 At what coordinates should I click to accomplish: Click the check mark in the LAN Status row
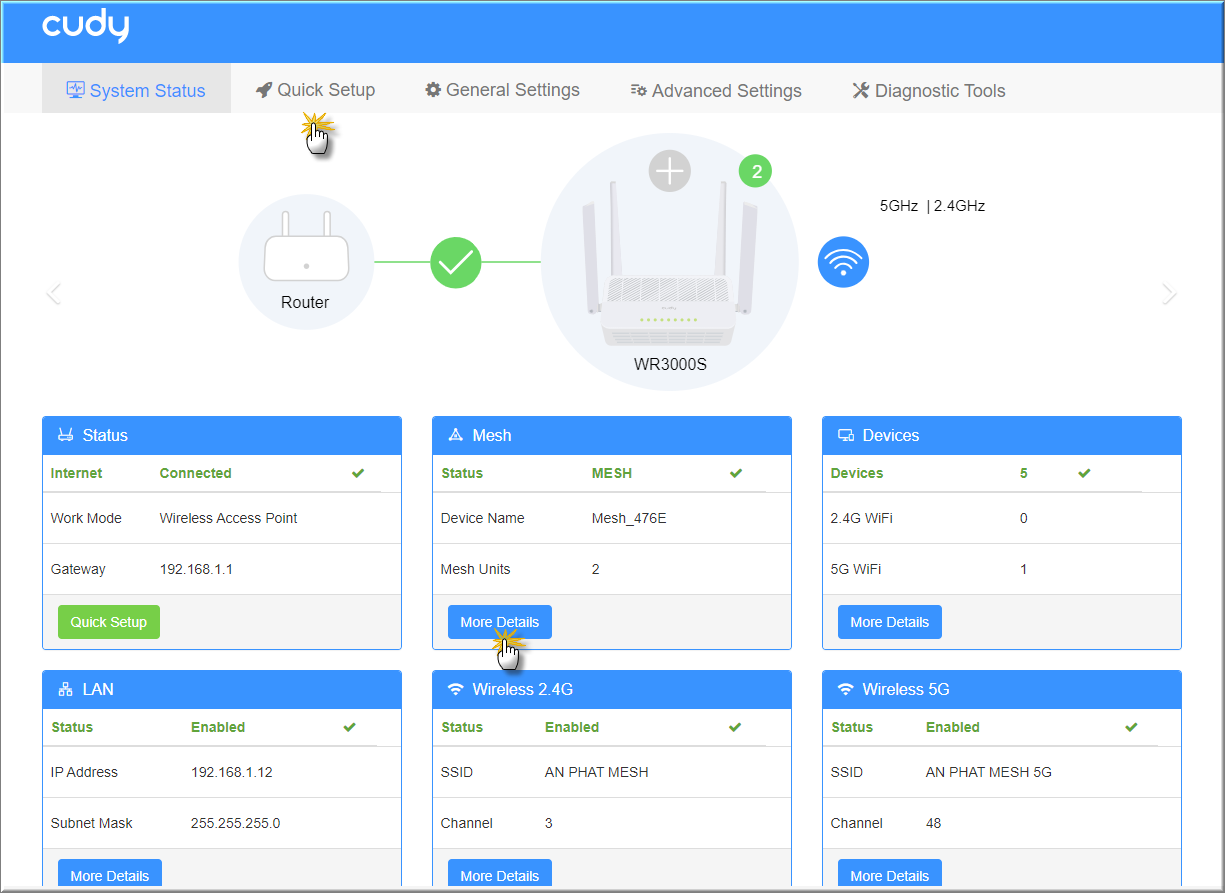click(x=349, y=728)
